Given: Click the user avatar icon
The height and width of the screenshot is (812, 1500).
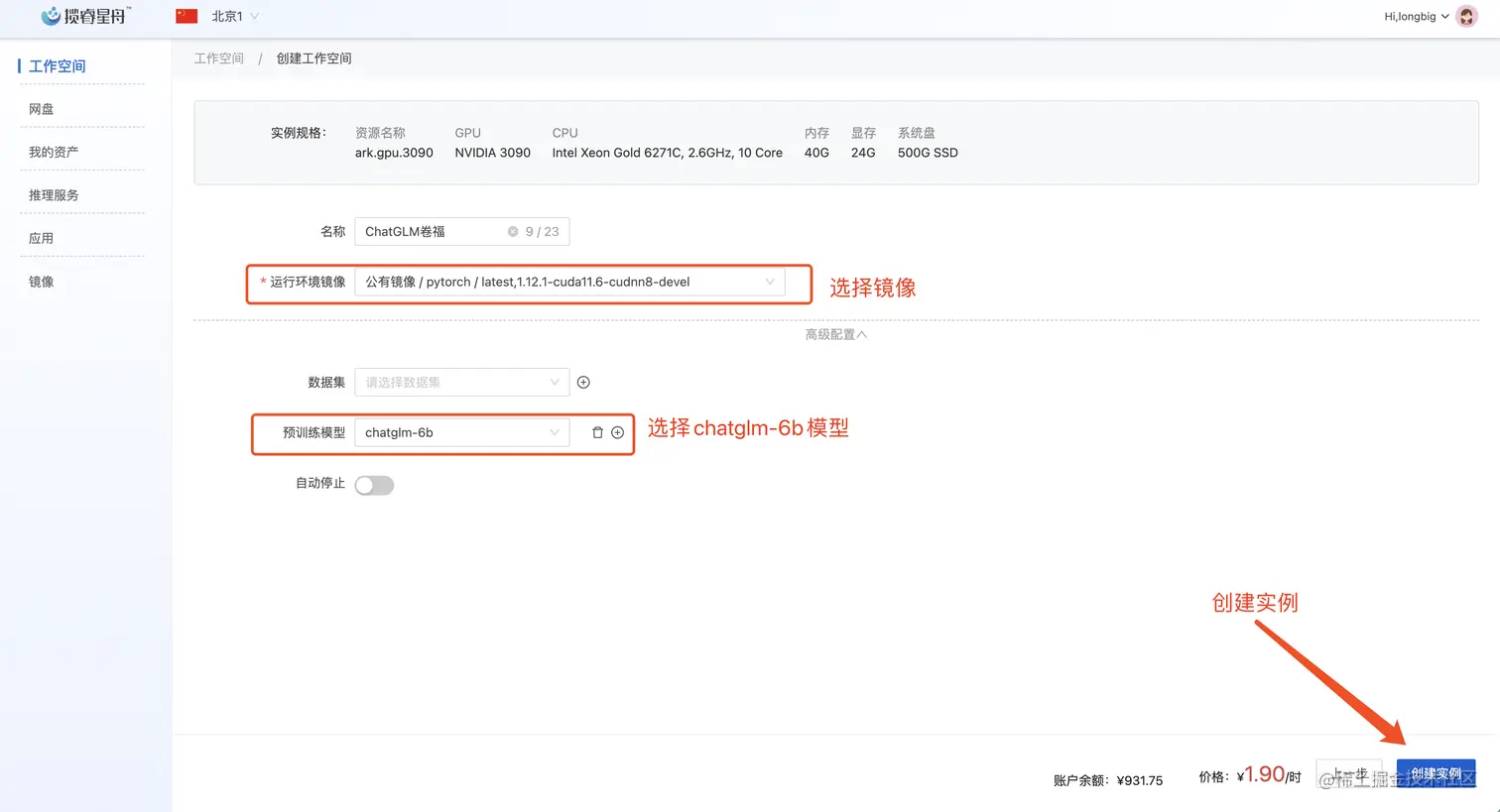Looking at the screenshot, I should 1466,17.
